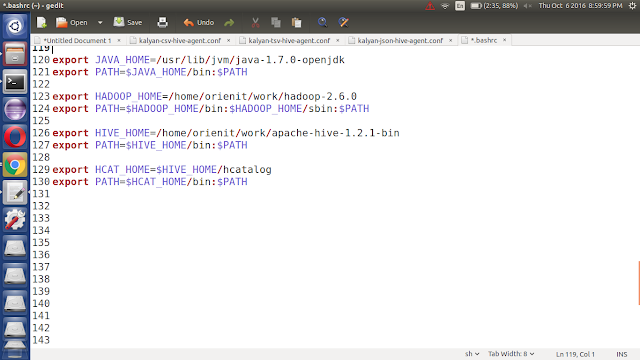Expand the recent files dropdown arrow
640x360 pixels.
pos(100,22)
